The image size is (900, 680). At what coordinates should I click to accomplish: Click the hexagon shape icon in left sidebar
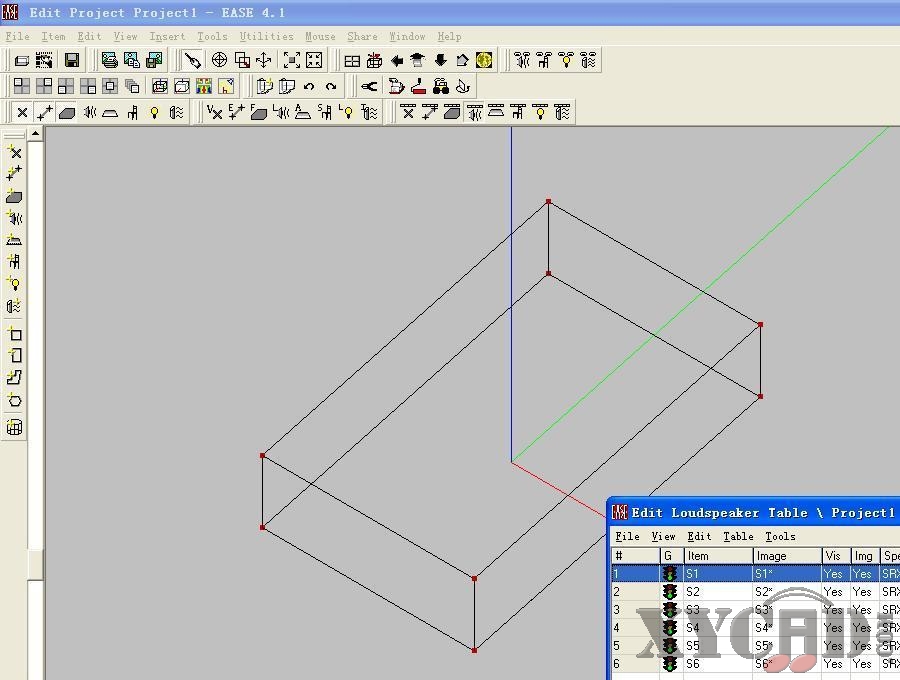point(14,401)
